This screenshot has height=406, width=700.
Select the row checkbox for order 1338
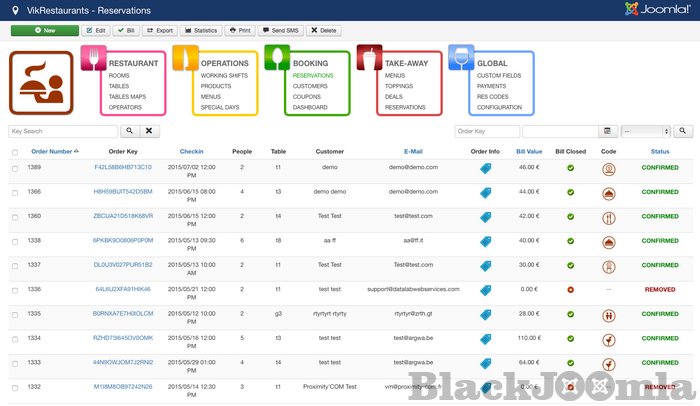point(15,241)
